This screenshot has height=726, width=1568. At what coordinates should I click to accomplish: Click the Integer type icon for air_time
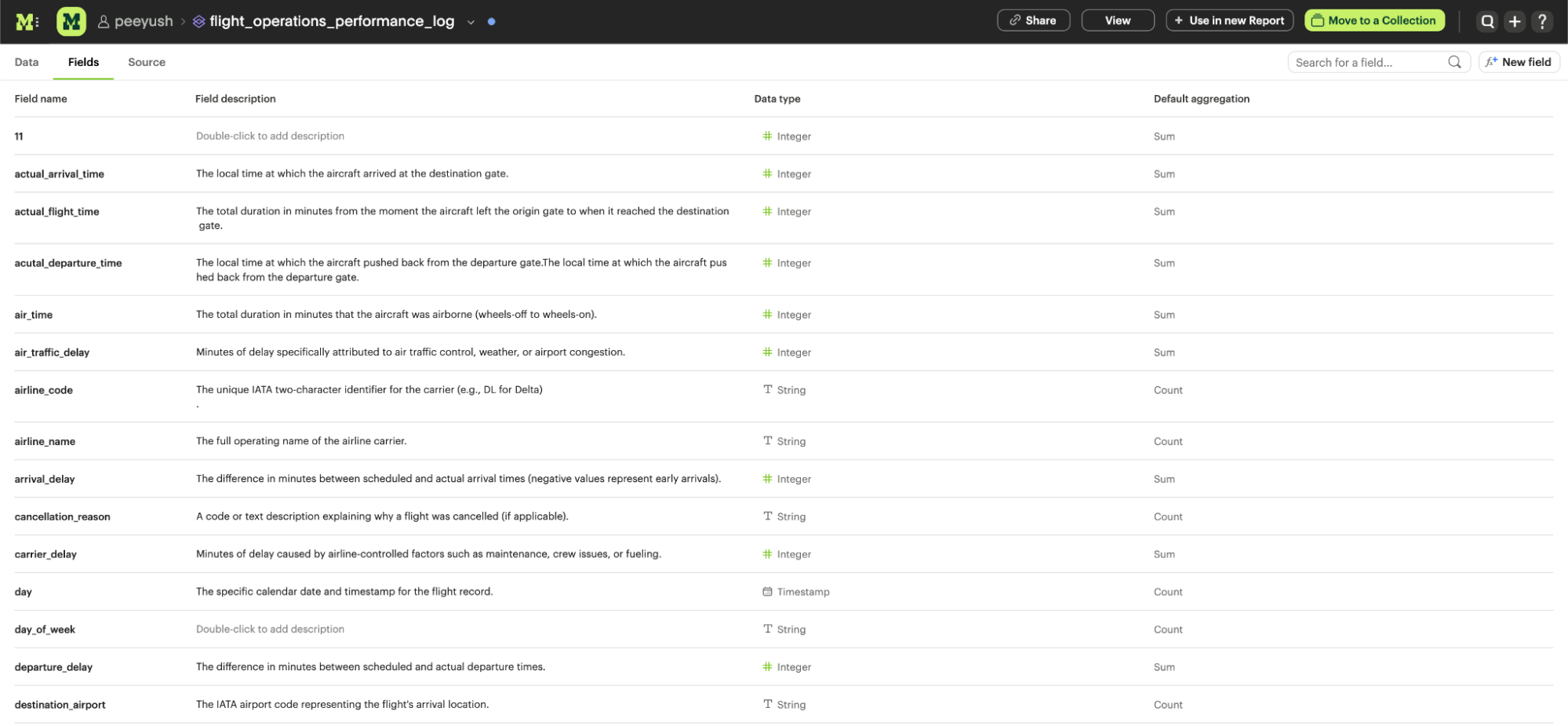click(x=767, y=315)
